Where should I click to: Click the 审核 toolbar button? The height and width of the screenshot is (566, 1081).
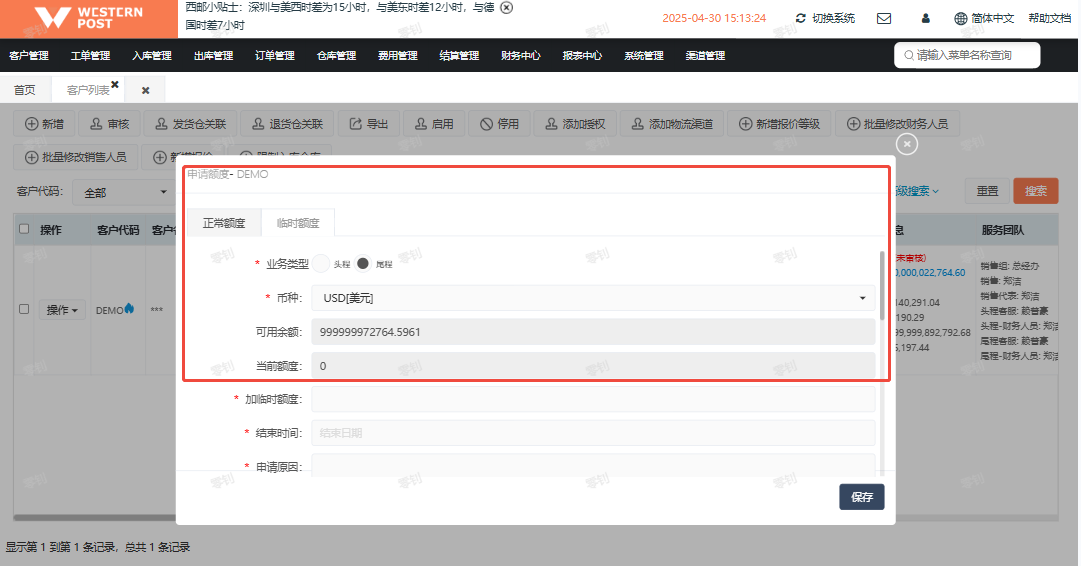click(110, 124)
